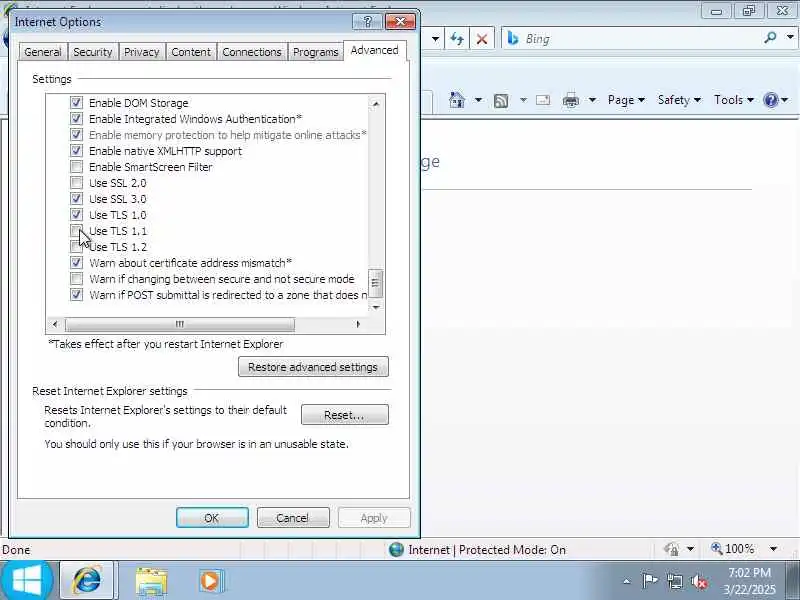The height and width of the screenshot is (600, 800).
Task: Open the search provider dropdown arrow
Action: click(790, 37)
